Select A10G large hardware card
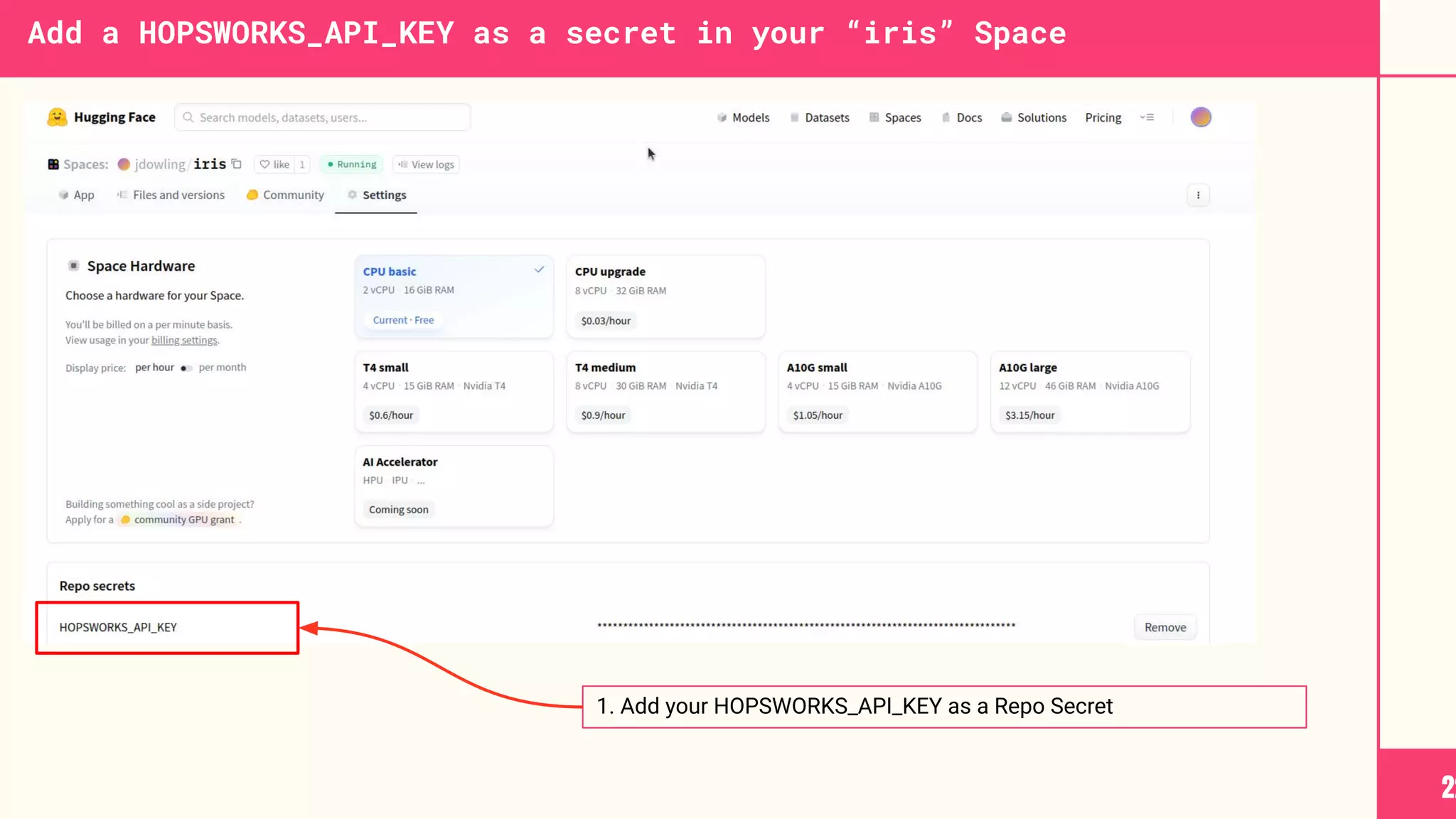 pos(1090,391)
